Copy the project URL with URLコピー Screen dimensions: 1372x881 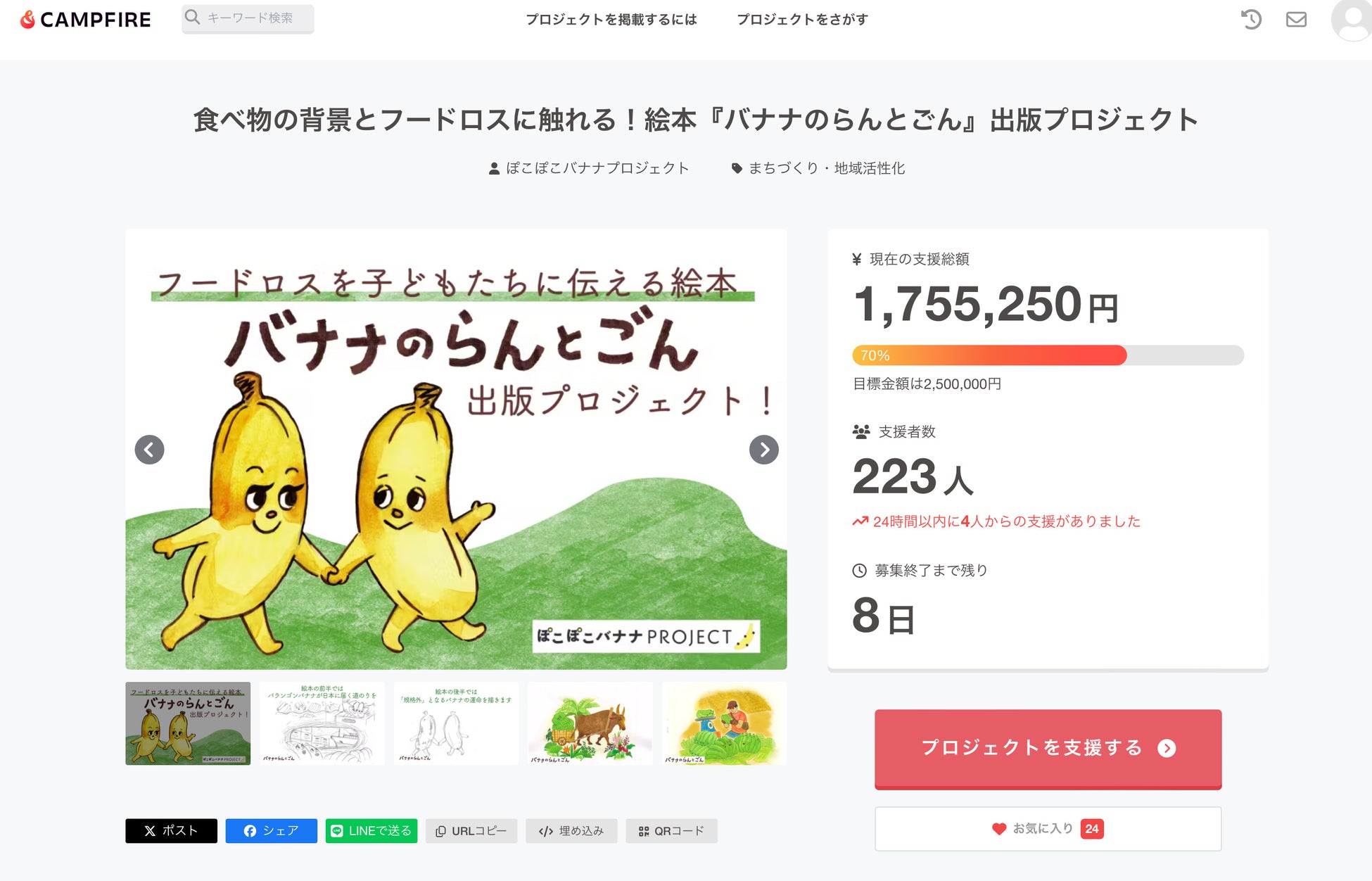[471, 831]
